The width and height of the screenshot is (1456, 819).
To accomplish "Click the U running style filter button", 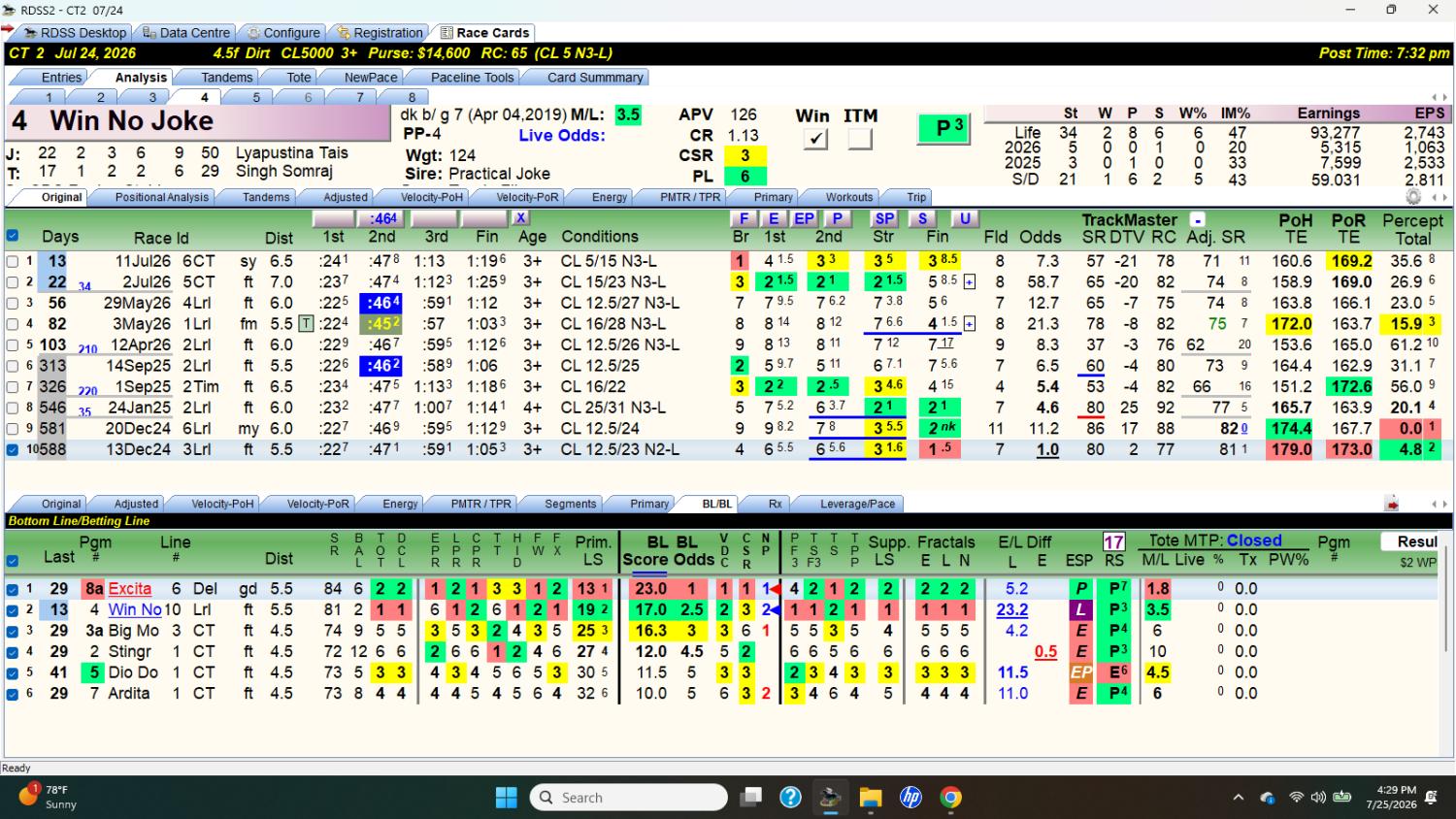I will click(x=964, y=218).
